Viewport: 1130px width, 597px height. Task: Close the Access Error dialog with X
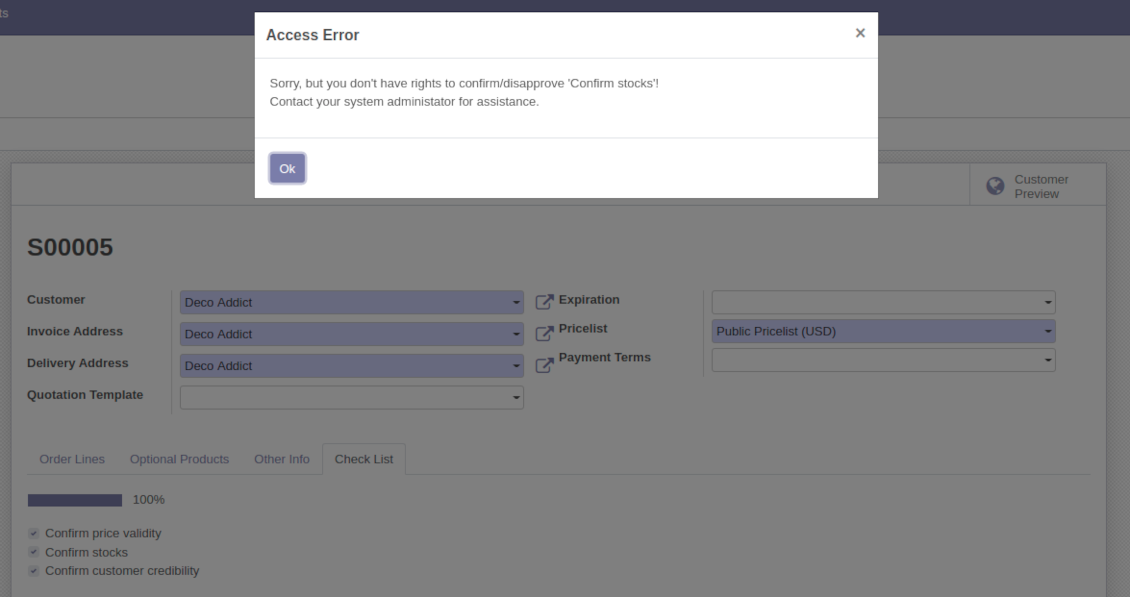click(860, 33)
